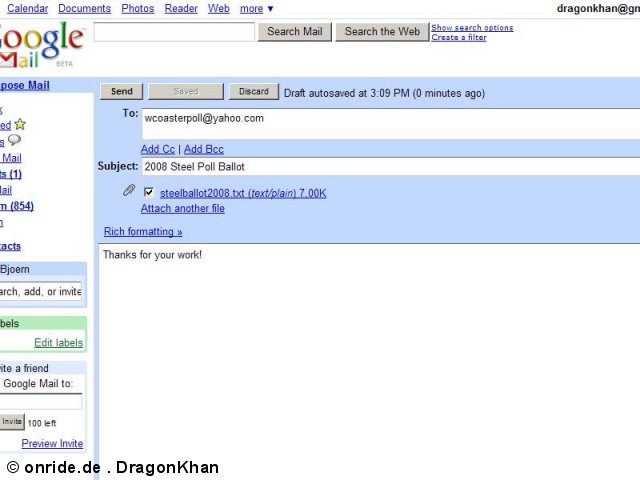Click Create a filter link
Viewport: 640px width, 480px height.
tap(459, 37)
